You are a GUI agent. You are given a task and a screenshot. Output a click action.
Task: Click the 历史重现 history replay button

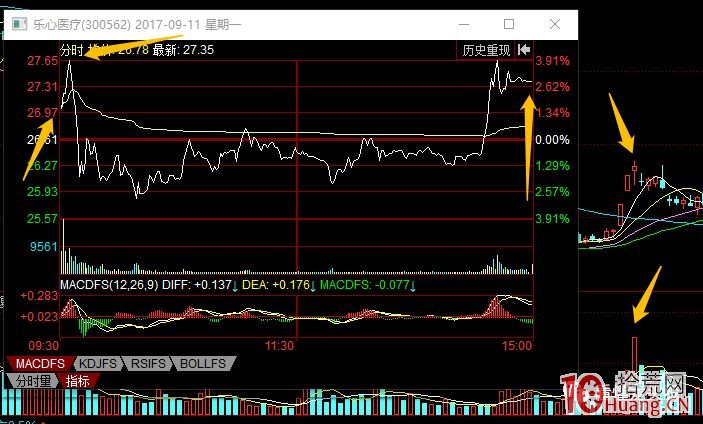coord(486,50)
